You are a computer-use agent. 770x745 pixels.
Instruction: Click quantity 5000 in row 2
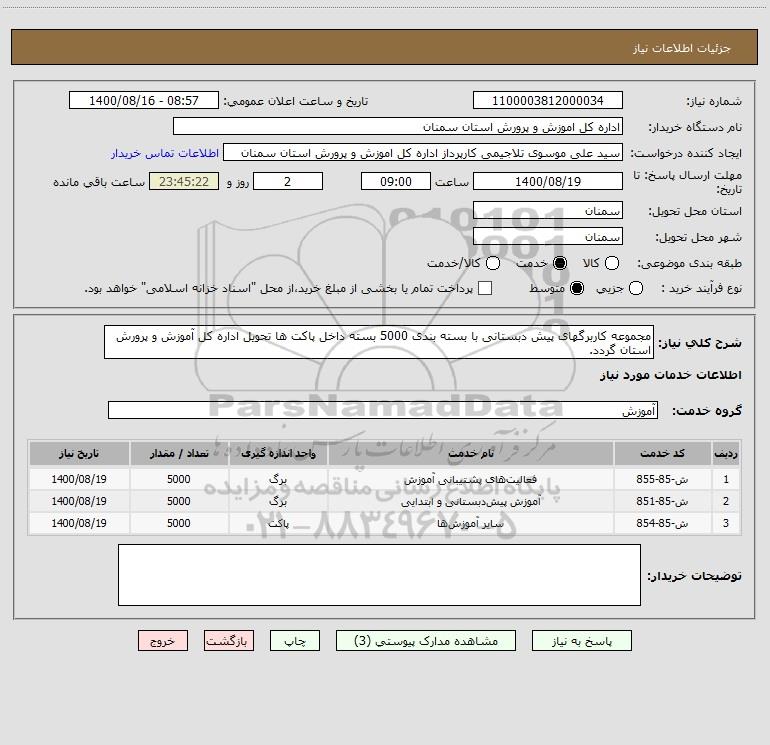click(179, 501)
